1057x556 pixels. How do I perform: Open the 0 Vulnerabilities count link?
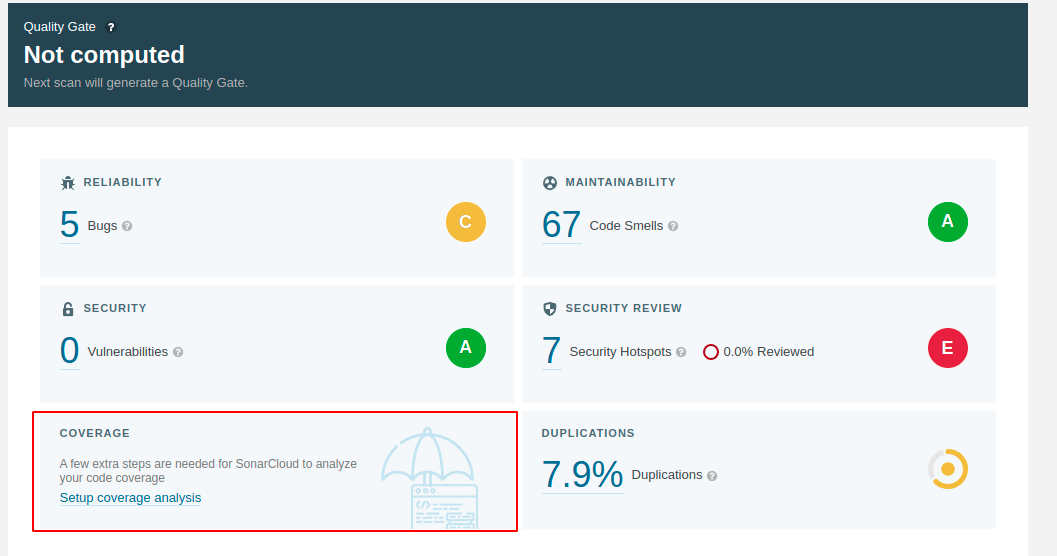tap(69, 351)
